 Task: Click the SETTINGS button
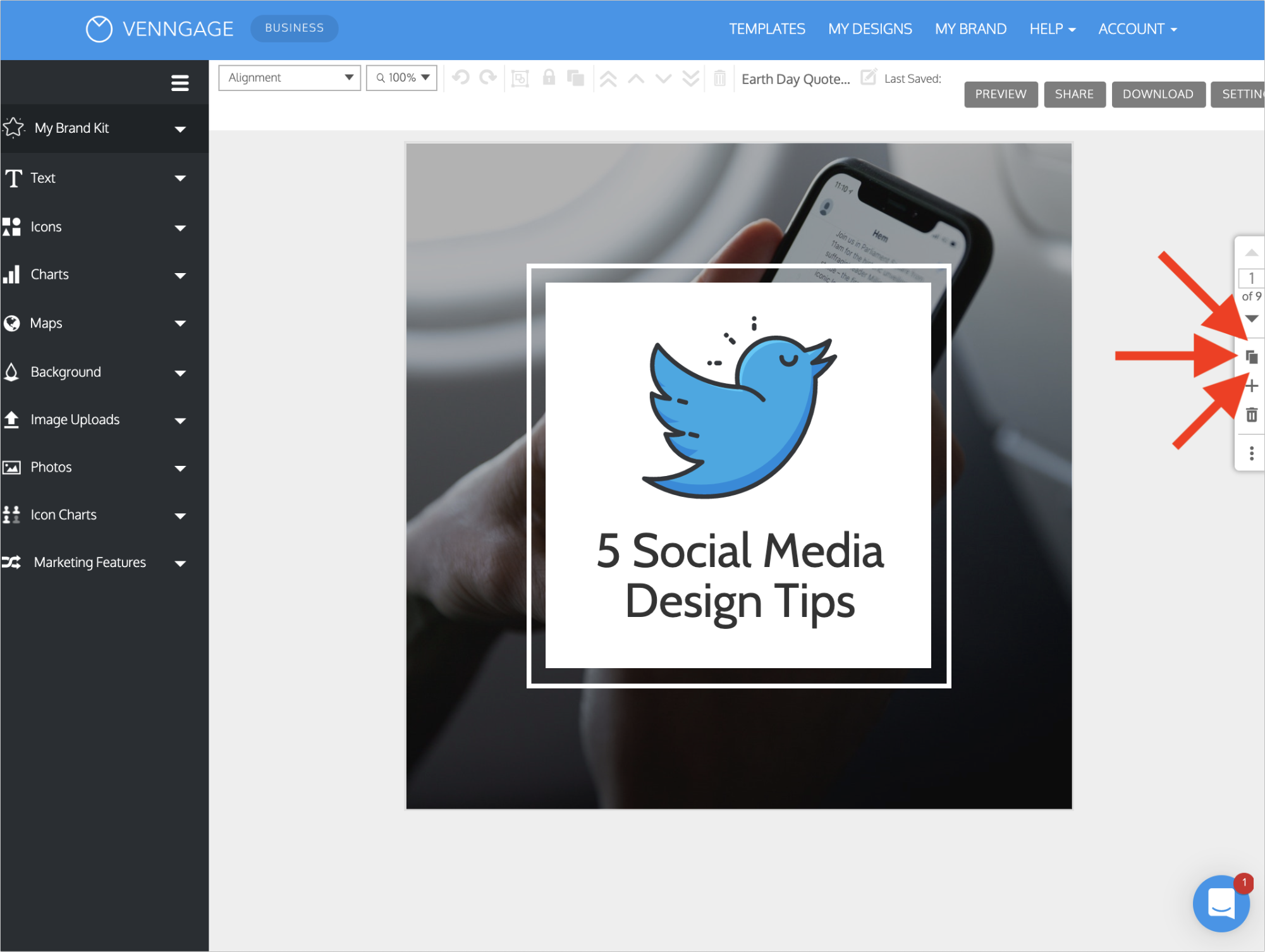pos(1238,94)
